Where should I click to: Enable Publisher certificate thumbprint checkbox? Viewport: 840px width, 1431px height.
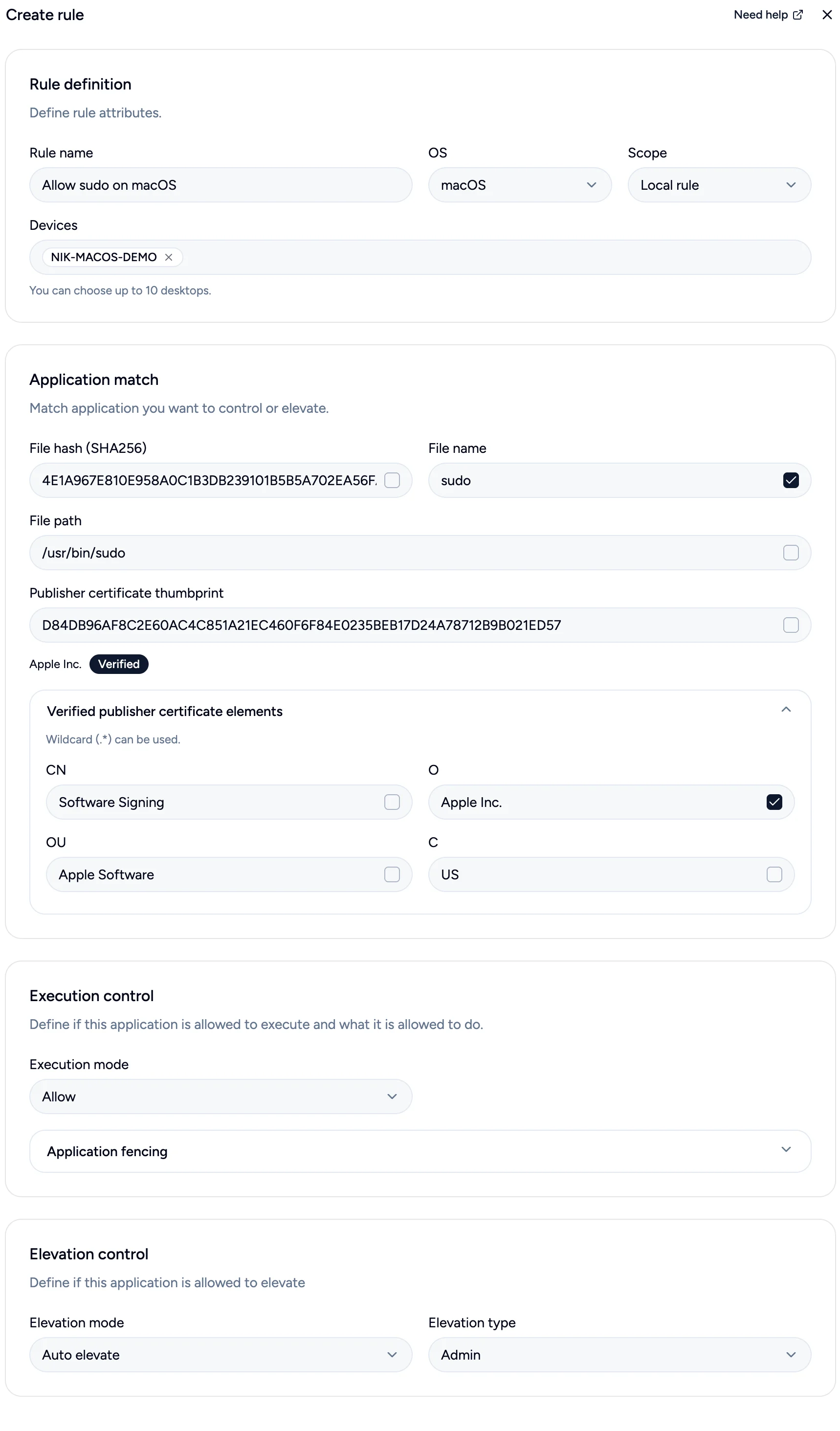pyautogui.click(x=791, y=625)
